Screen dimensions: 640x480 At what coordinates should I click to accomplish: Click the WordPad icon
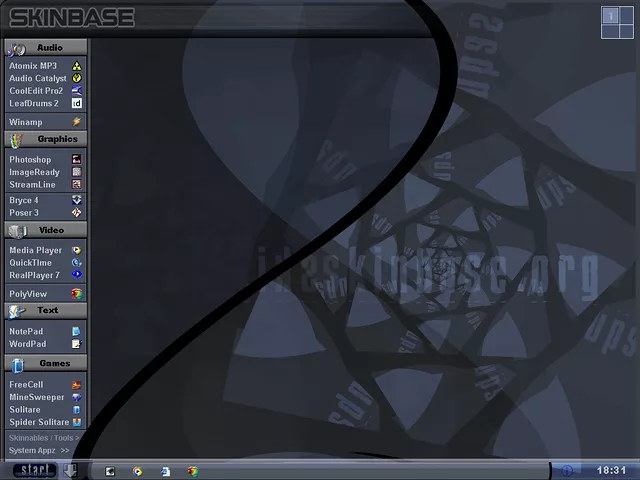coord(77,344)
